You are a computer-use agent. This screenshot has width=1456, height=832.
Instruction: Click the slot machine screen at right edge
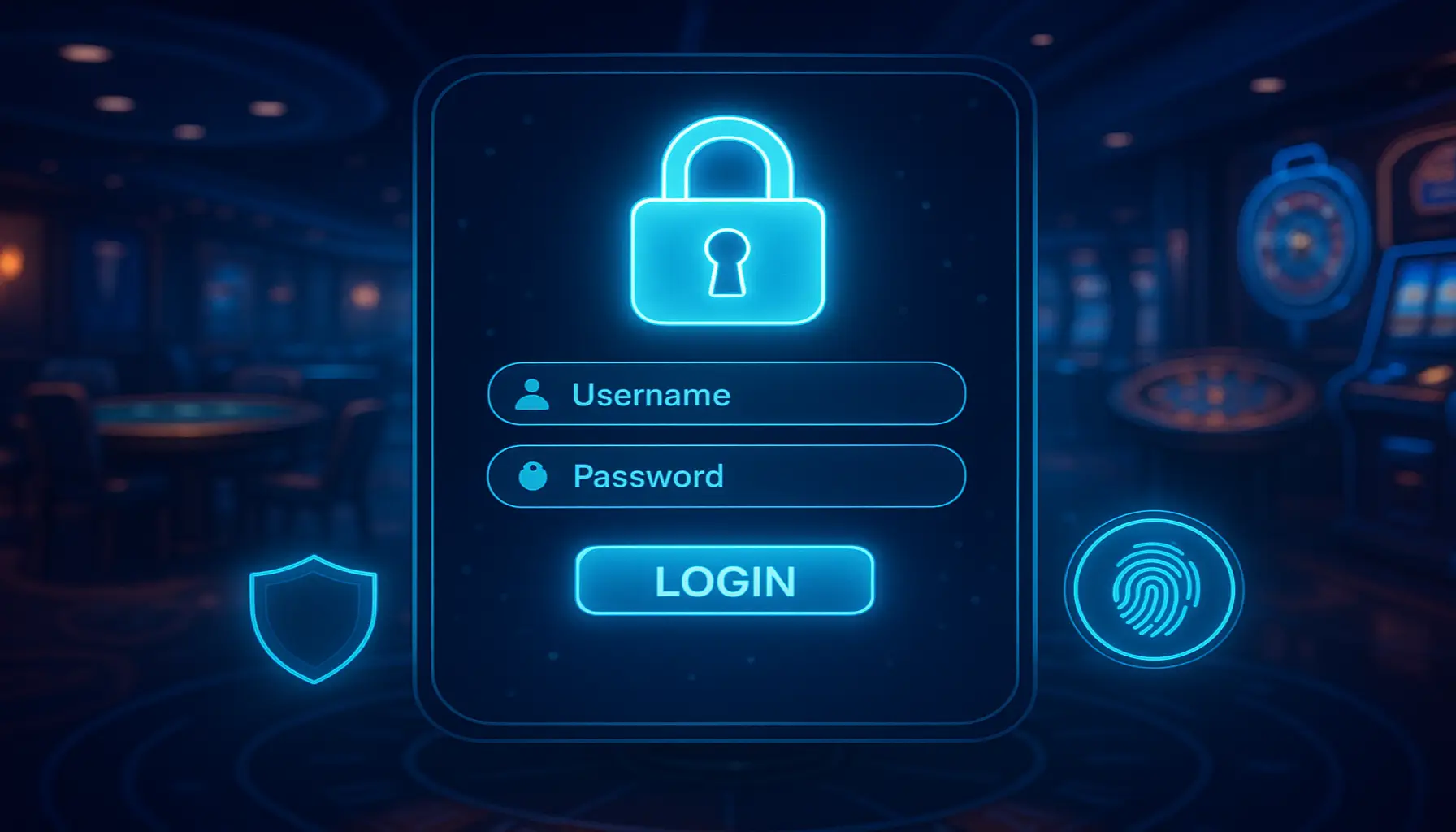click(x=1423, y=299)
